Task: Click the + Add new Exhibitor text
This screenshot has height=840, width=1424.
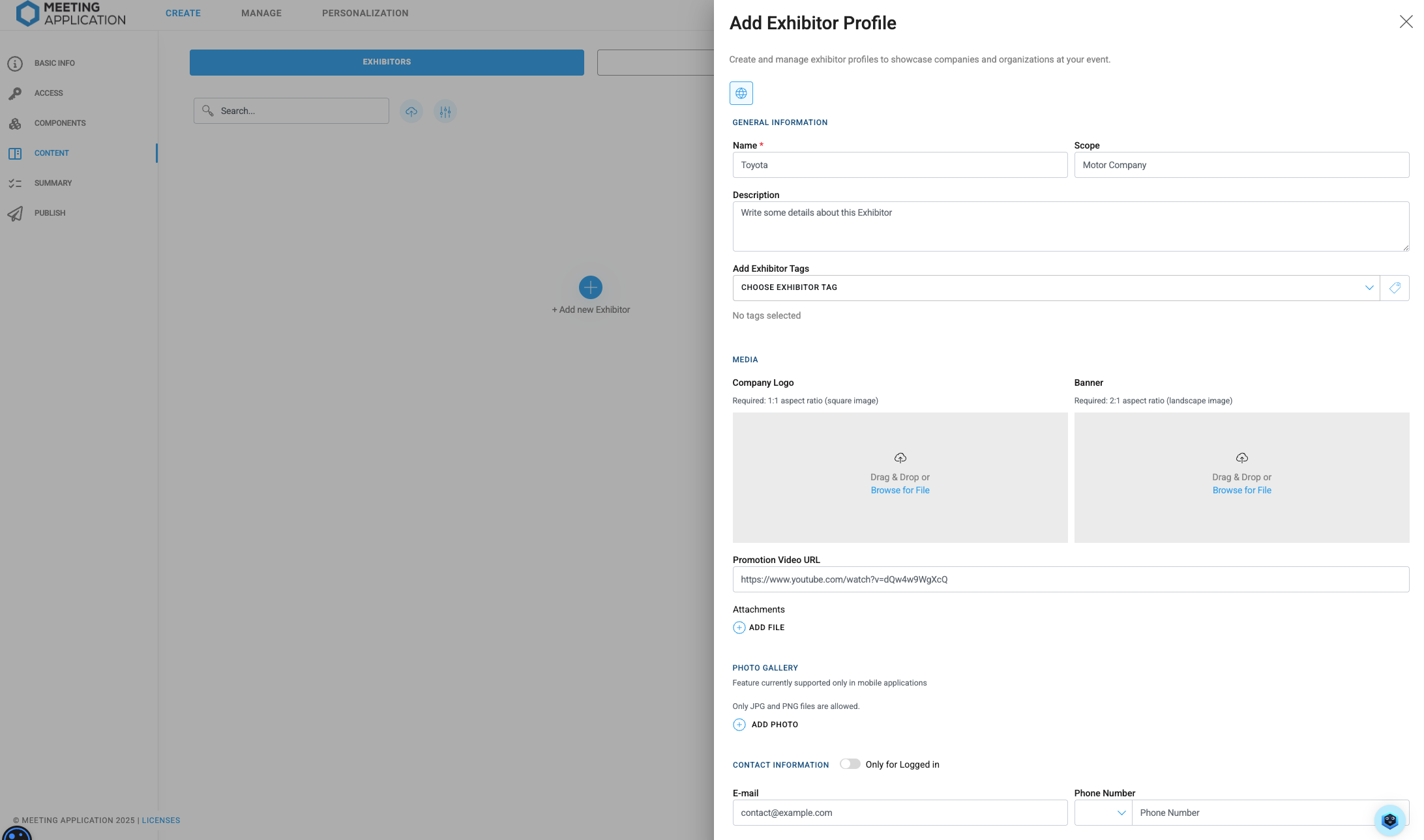Action: (x=591, y=310)
